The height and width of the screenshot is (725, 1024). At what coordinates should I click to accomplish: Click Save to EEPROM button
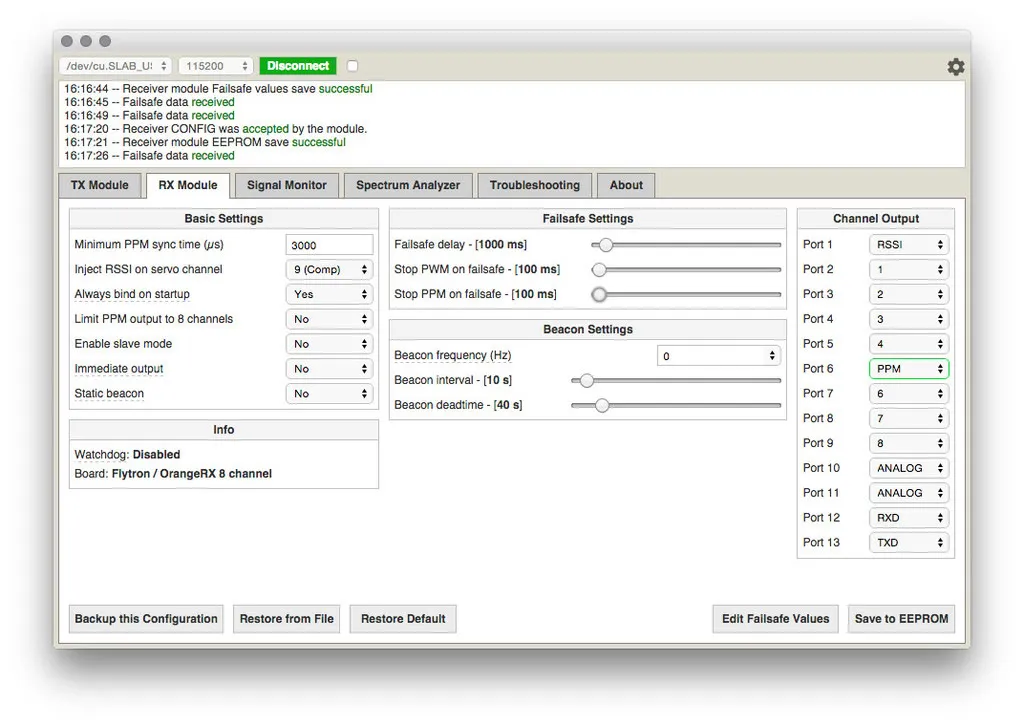tap(901, 619)
